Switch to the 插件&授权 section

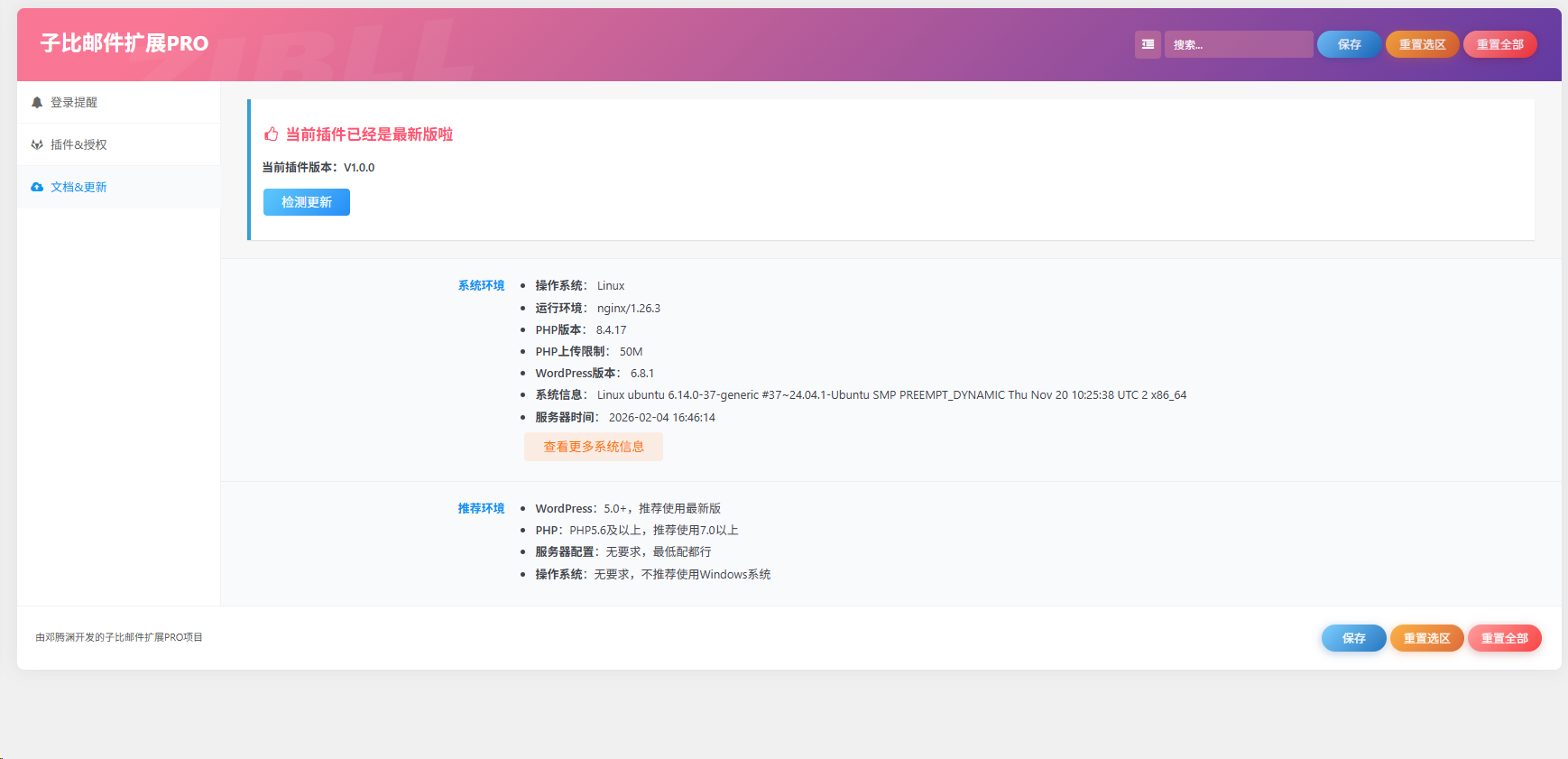point(78,144)
